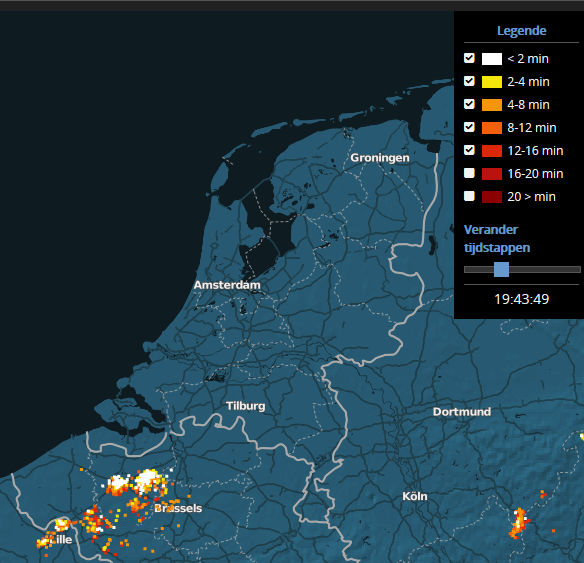
Task: Click the 19:43:49 timestamp
Action: pyautogui.click(x=521, y=299)
